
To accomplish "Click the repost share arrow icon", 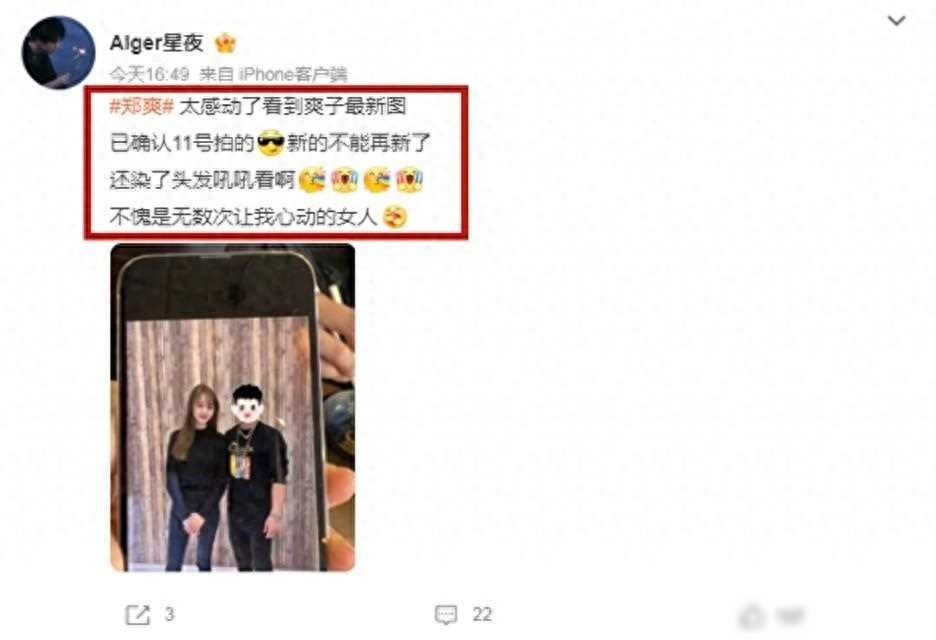I will [x=138, y=615].
